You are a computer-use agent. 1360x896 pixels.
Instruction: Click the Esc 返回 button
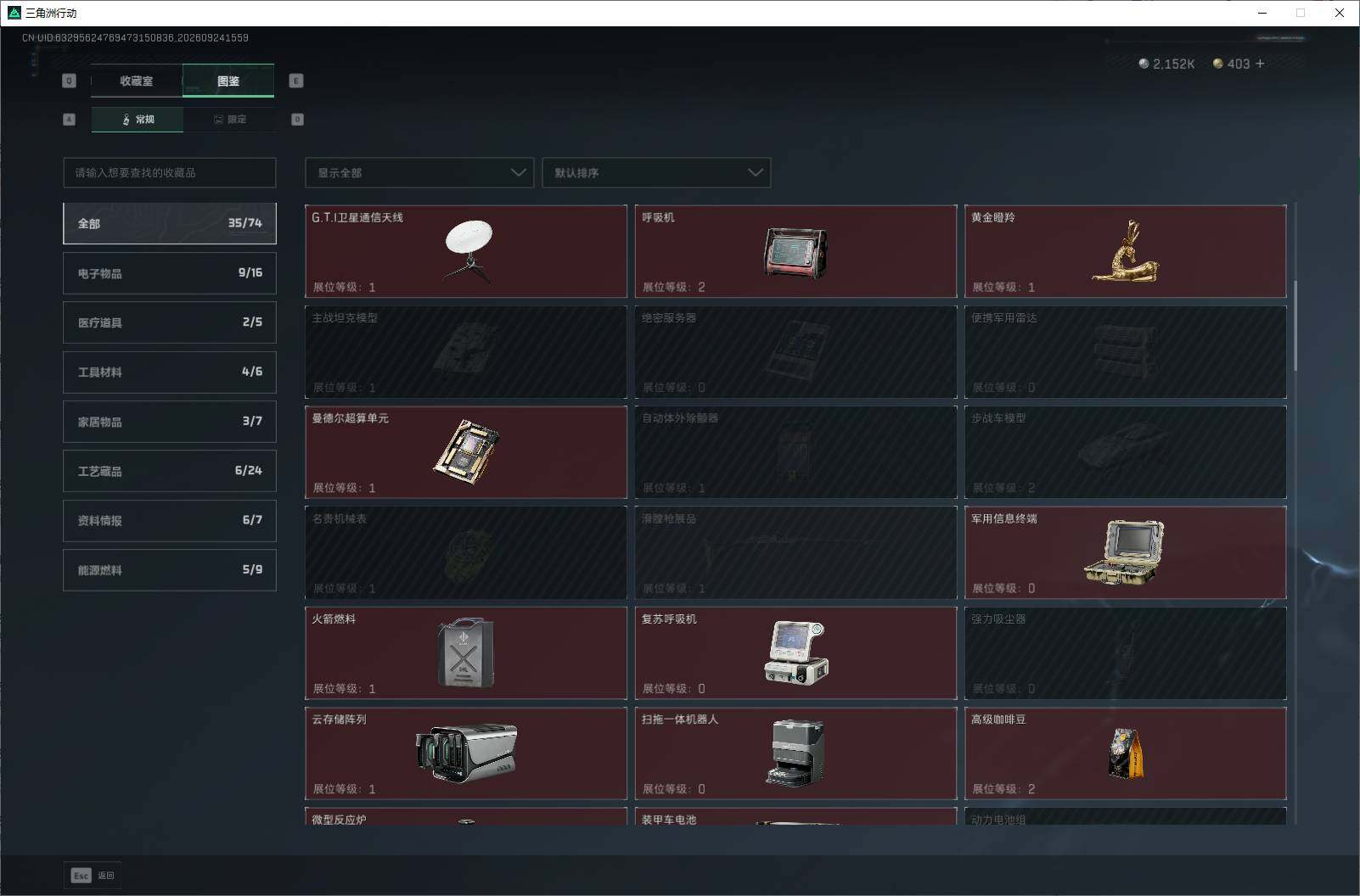click(x=93, y=876)
